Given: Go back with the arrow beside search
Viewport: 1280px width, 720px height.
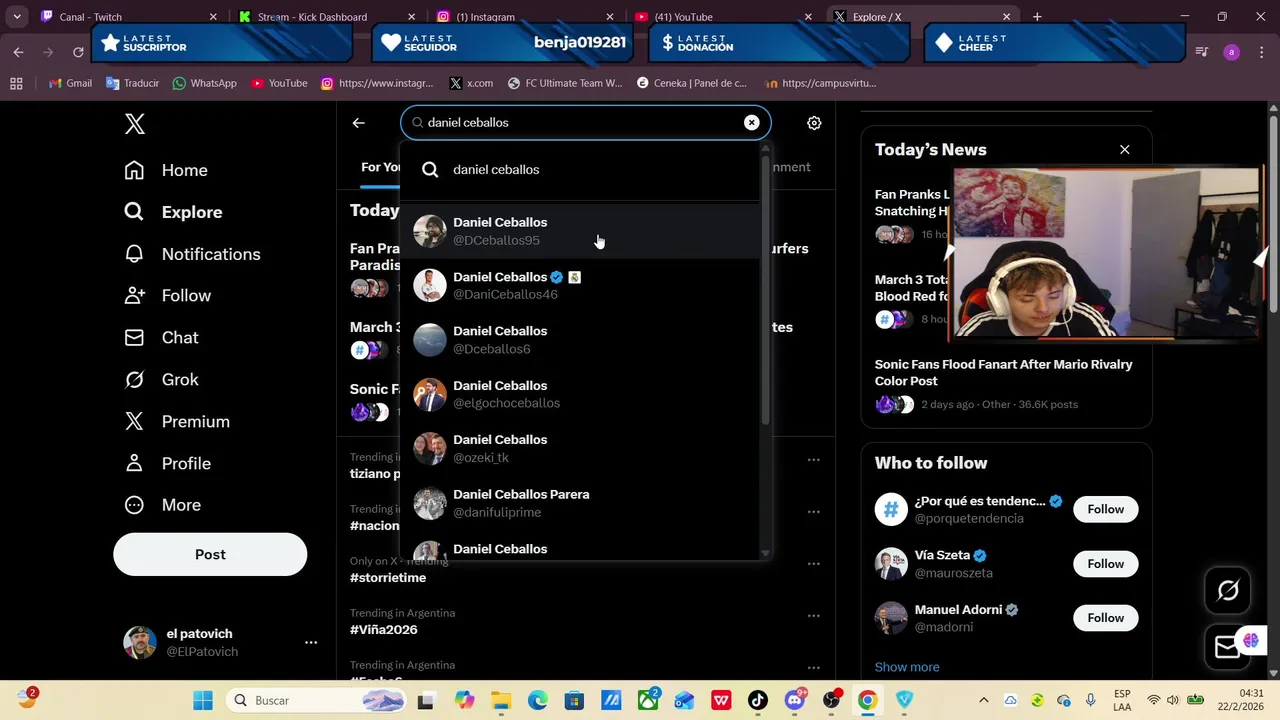Looking at the screenshot, I should click(x=358, y=123).
